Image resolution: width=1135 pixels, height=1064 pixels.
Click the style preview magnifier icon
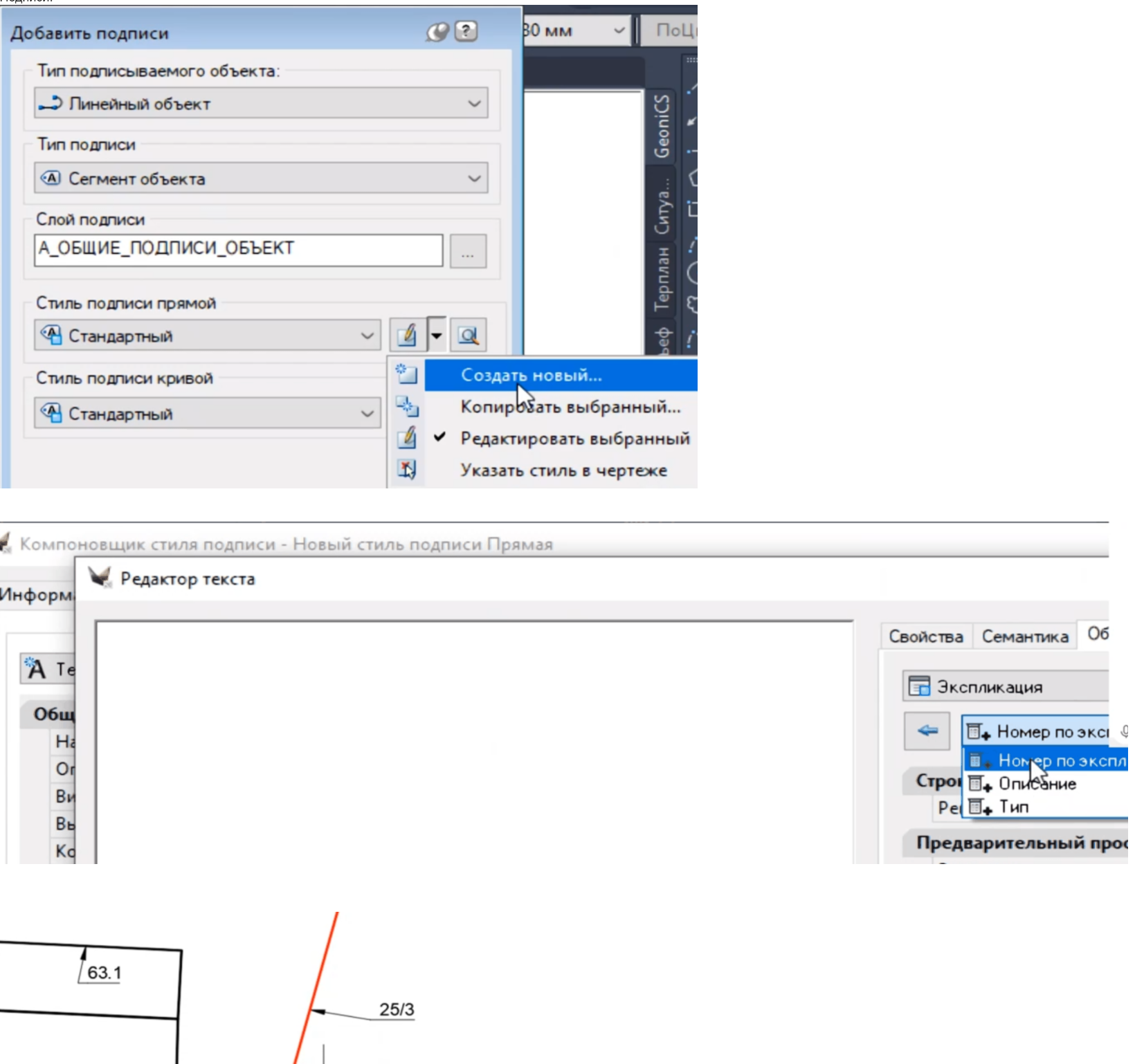click(469, 336)
